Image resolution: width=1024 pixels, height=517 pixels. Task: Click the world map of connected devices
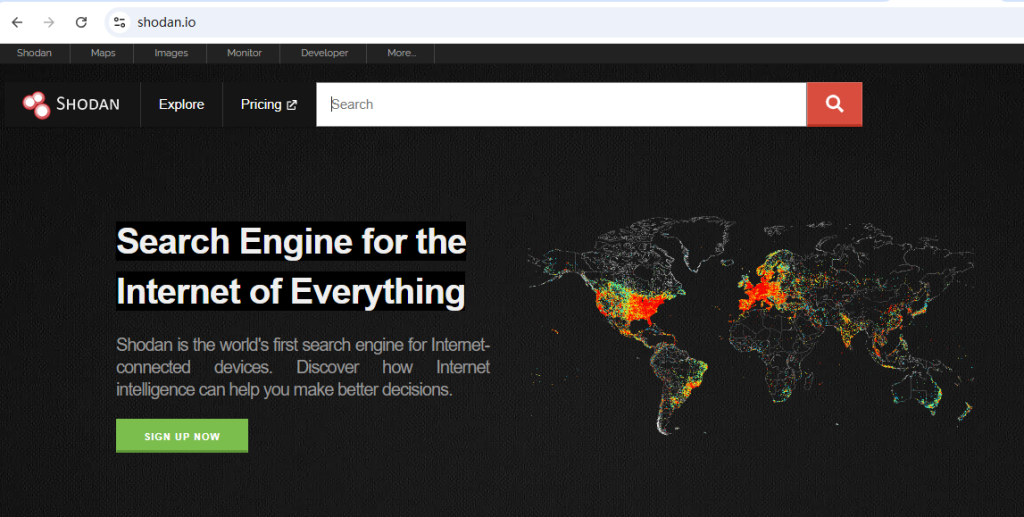tap(751, 326)
